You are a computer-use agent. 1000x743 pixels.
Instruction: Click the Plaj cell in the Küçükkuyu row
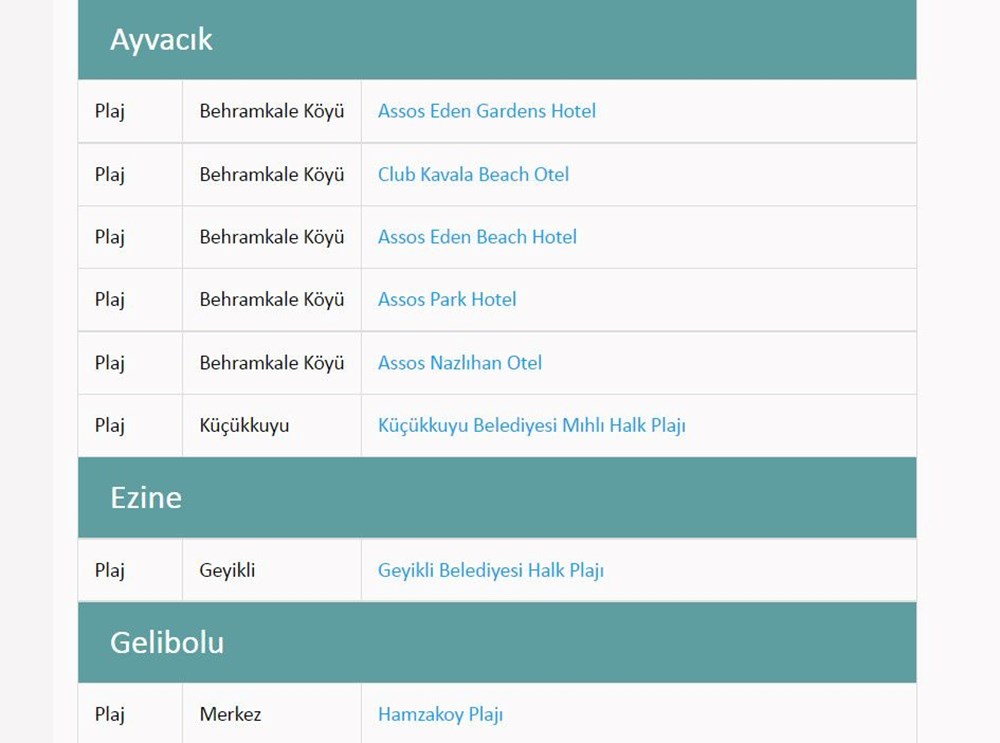[110, 425]
